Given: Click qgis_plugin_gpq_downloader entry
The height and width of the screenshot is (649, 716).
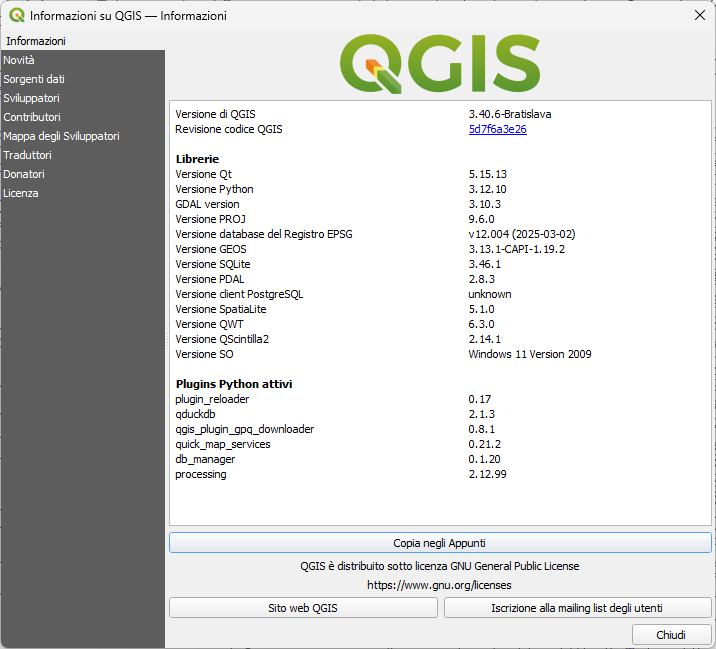Looking at the screenshot, I should [245, 429].
